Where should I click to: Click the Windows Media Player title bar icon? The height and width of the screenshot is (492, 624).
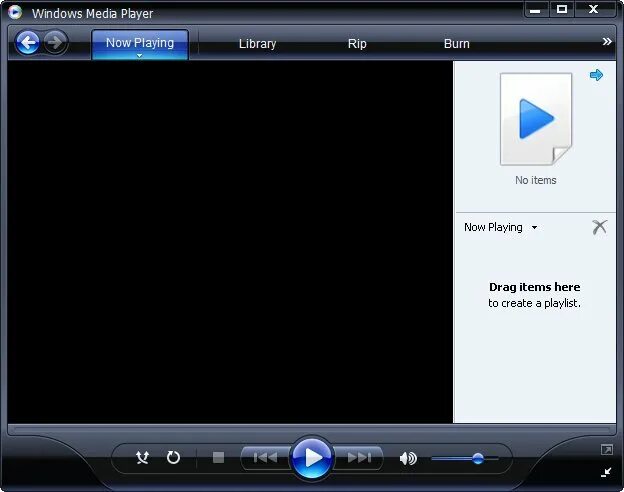[x=15, y=12]
